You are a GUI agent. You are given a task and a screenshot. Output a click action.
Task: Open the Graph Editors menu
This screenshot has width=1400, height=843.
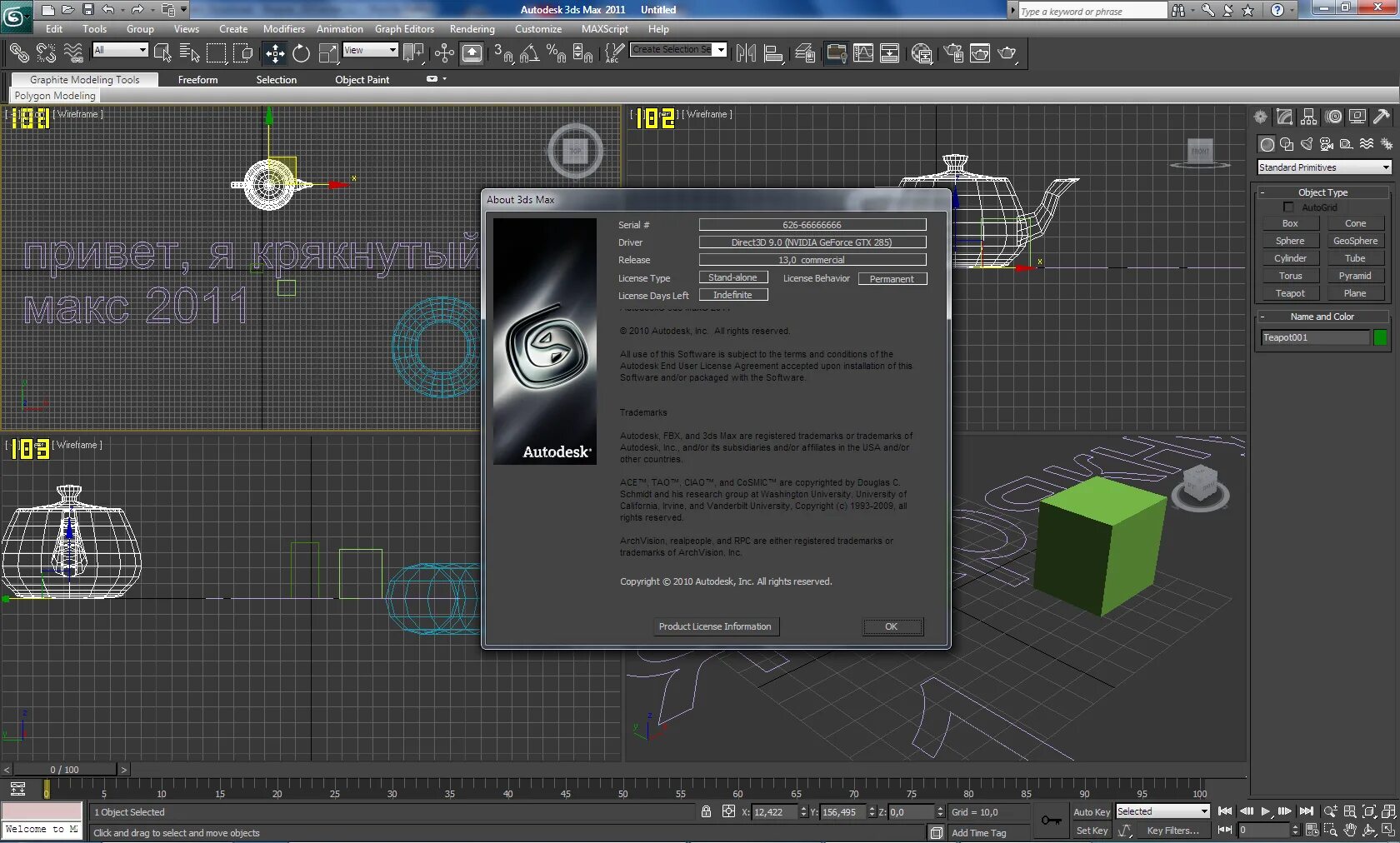click(404, 29)
